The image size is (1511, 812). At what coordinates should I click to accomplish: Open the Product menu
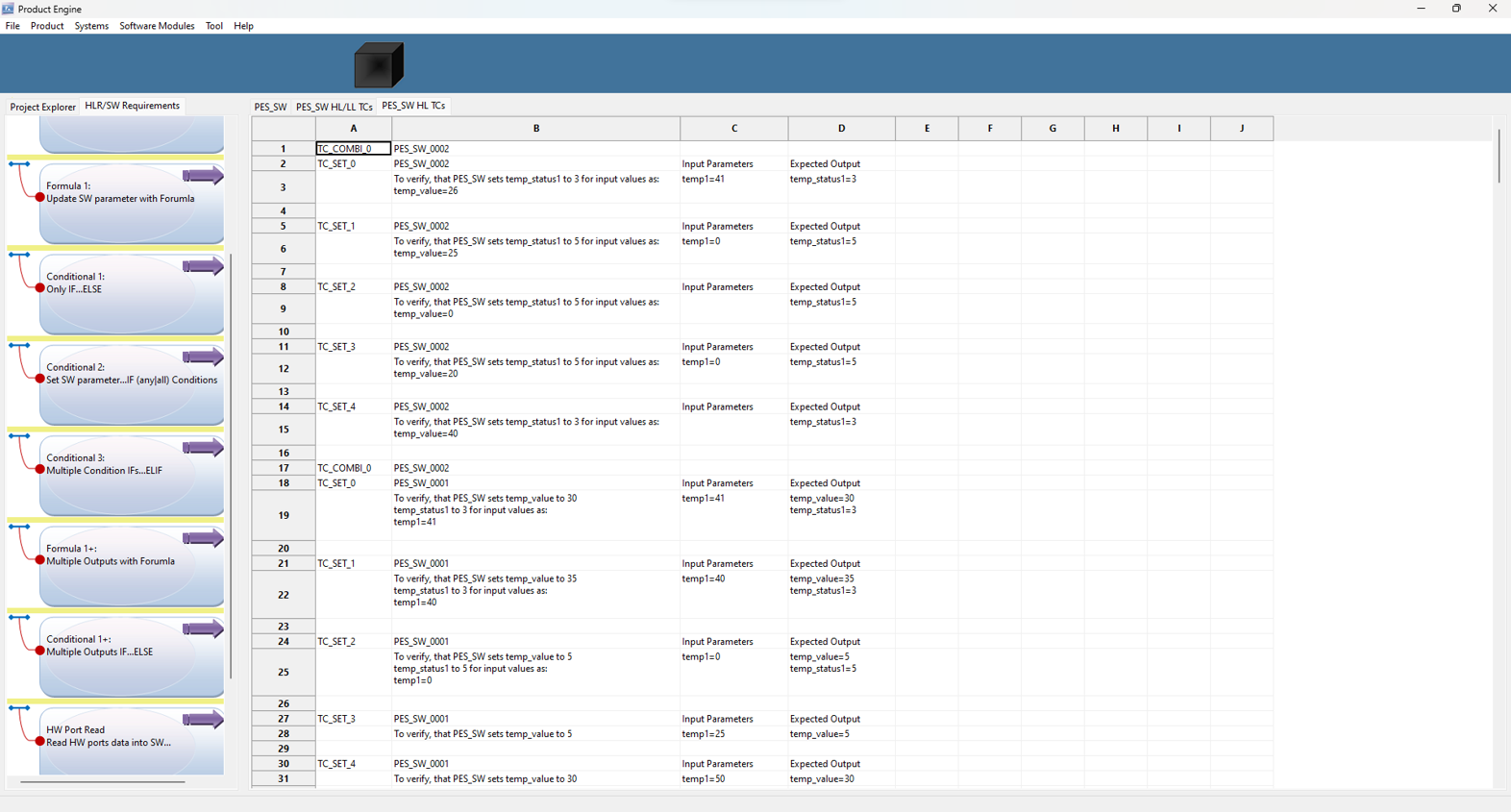47,26
